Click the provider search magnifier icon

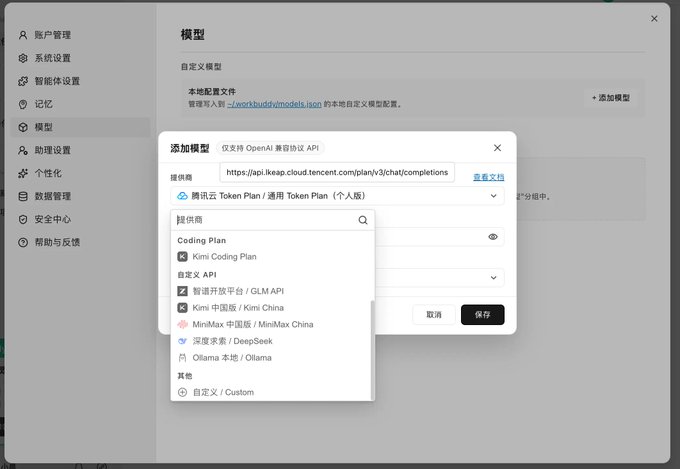pyautogui.click(x=363, y=220)
